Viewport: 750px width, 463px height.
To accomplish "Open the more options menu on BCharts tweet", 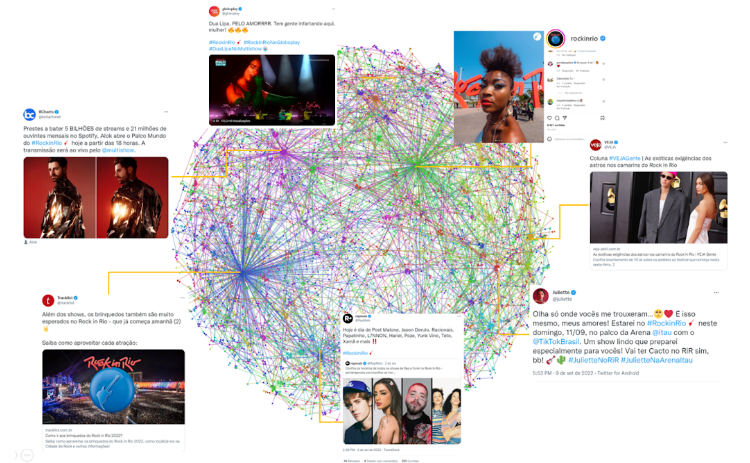I will coord(166,111).
